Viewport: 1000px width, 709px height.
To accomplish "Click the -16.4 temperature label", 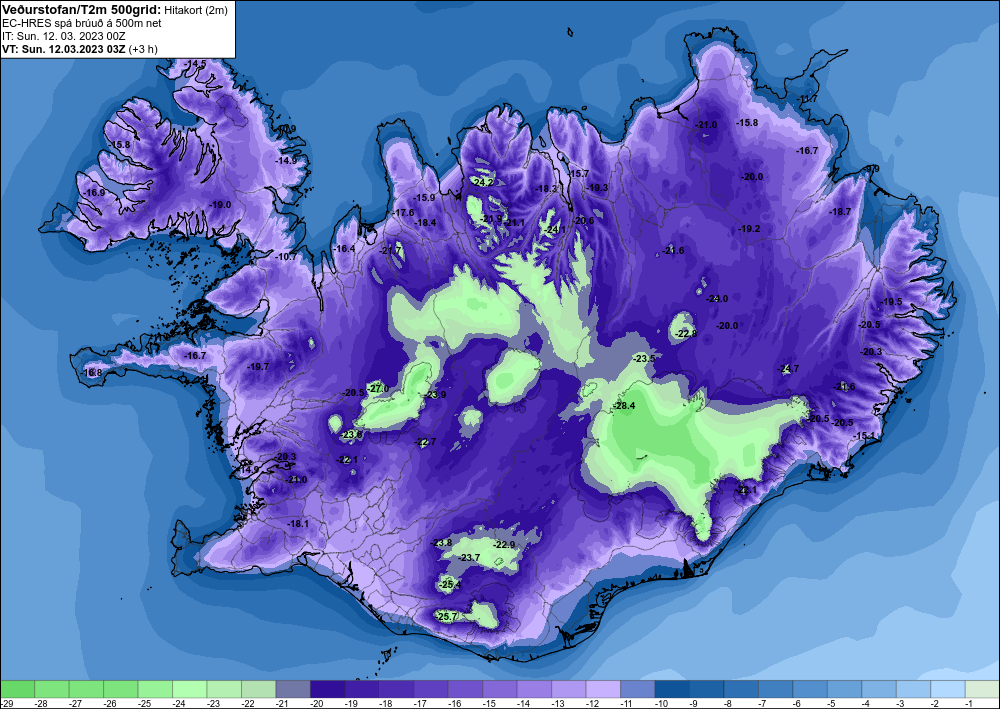I will click(344, 249).
